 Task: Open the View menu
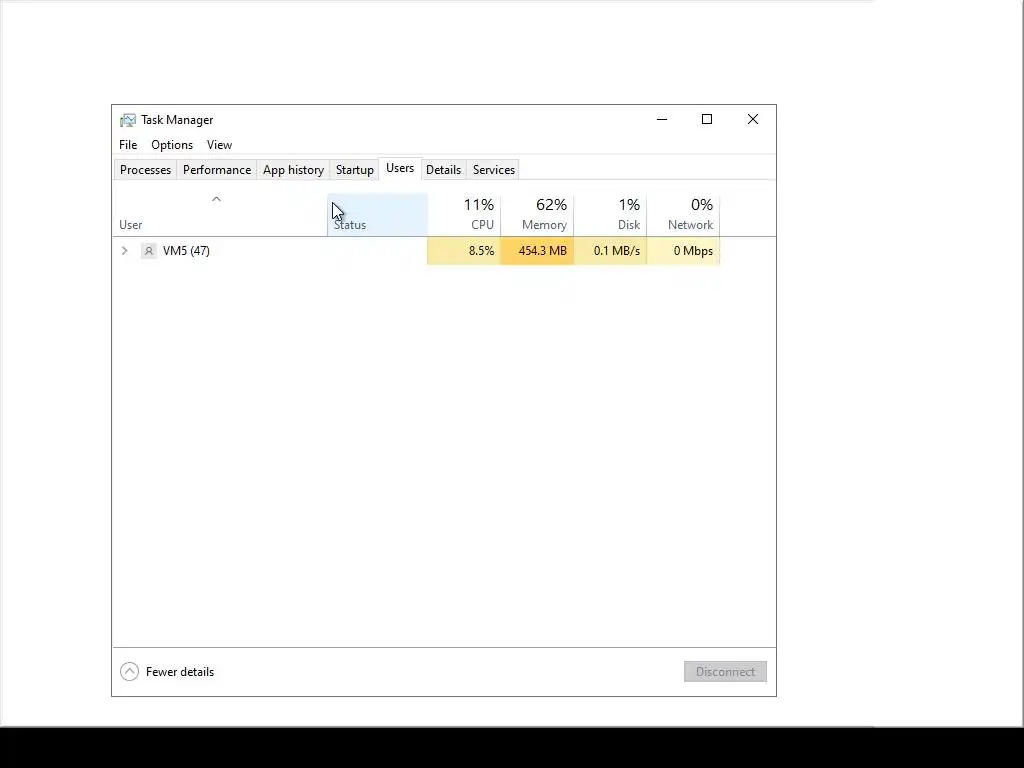[x=219, y=145]
